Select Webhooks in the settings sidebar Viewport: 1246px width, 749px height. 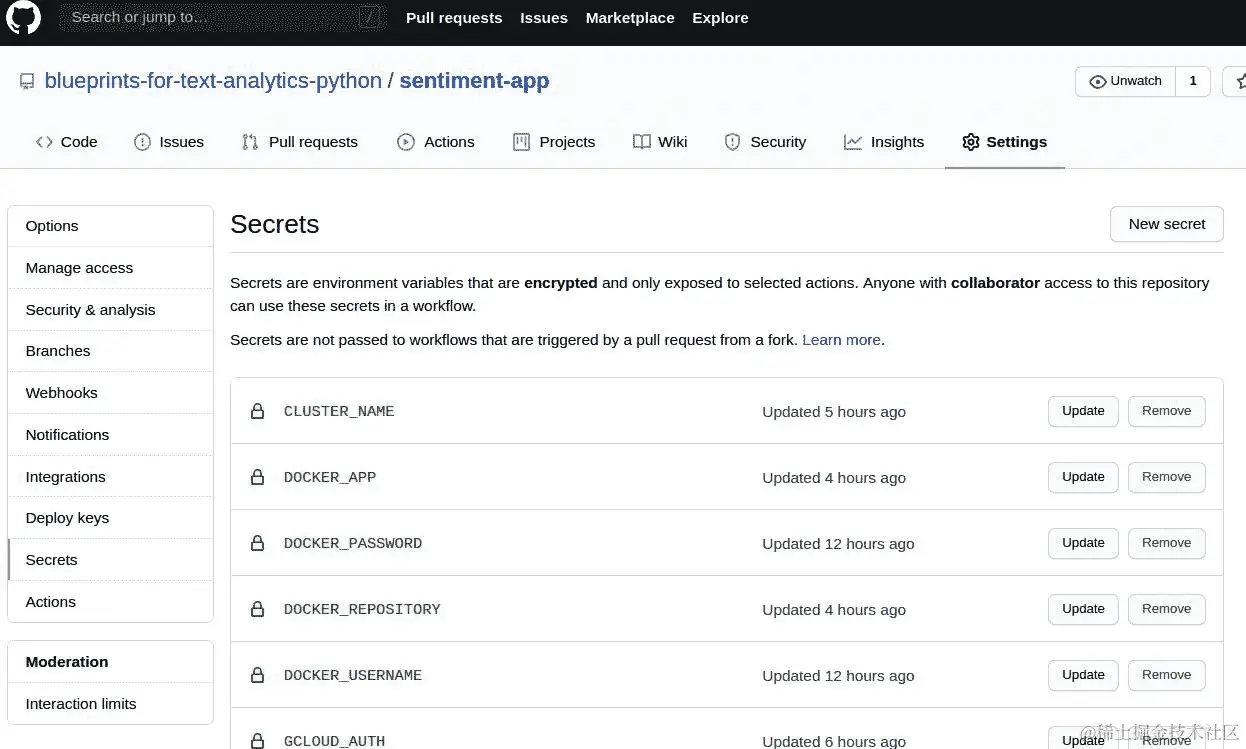62,393
